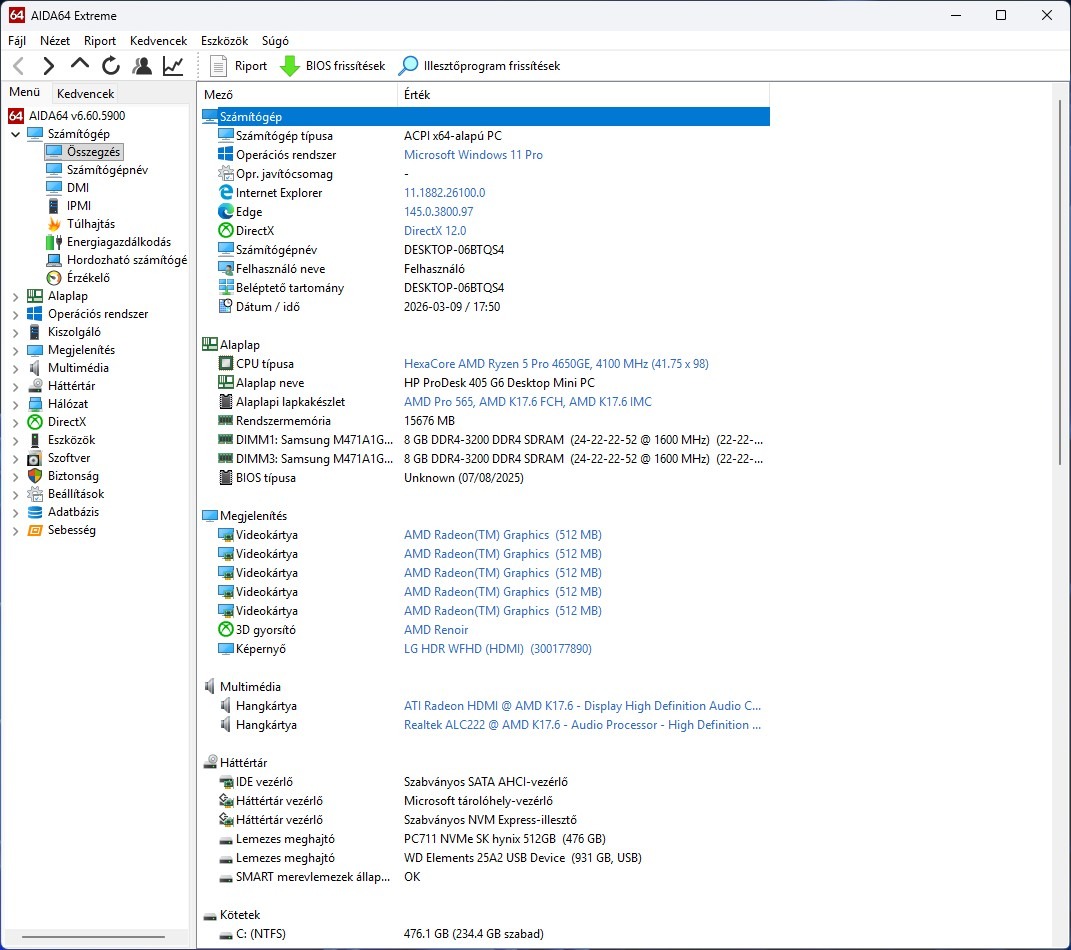Image resolution: width=1071 pixels, height=950 pixels.
Task: Expand the Biztonság tree node
Action: tap(15, 477)
